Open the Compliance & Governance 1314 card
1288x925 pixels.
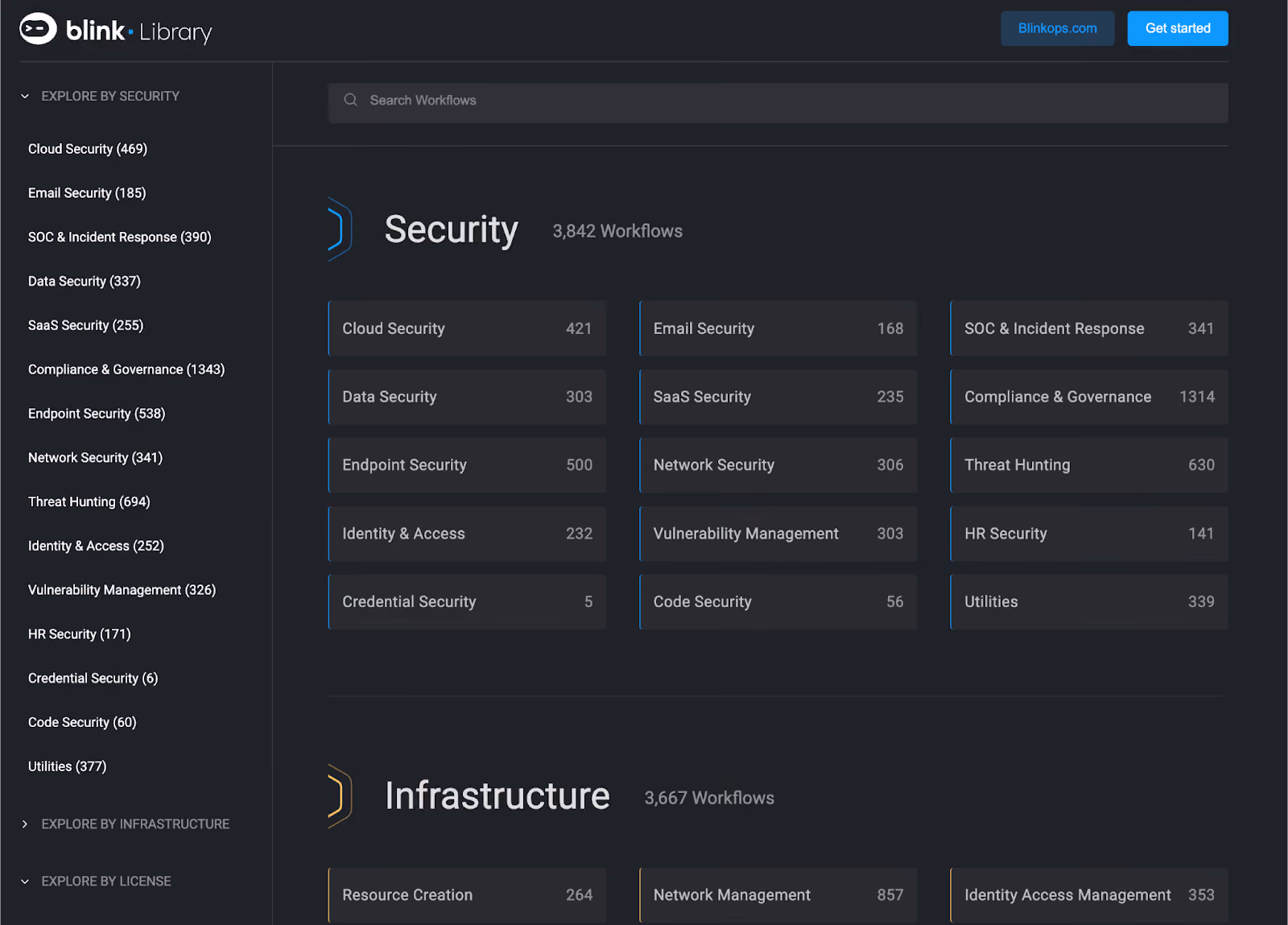[1089, 397]
